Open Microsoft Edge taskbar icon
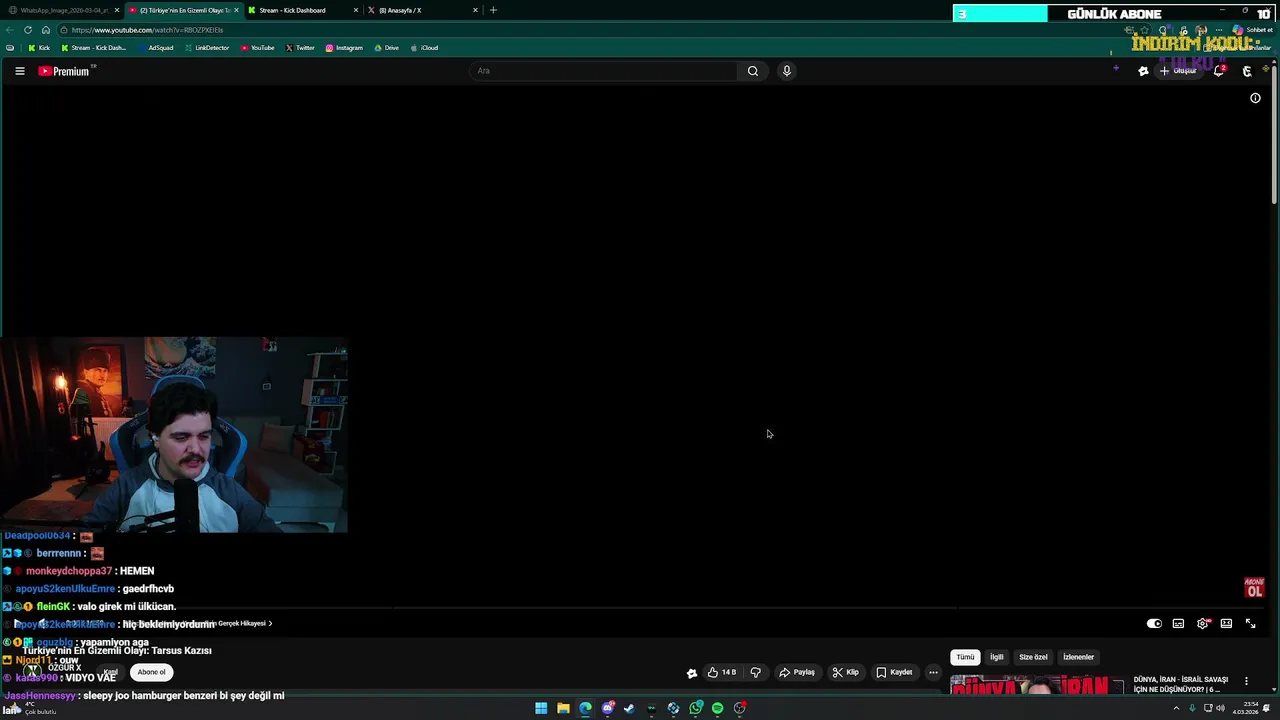1280x720 pixels. (x=585, y=708)
